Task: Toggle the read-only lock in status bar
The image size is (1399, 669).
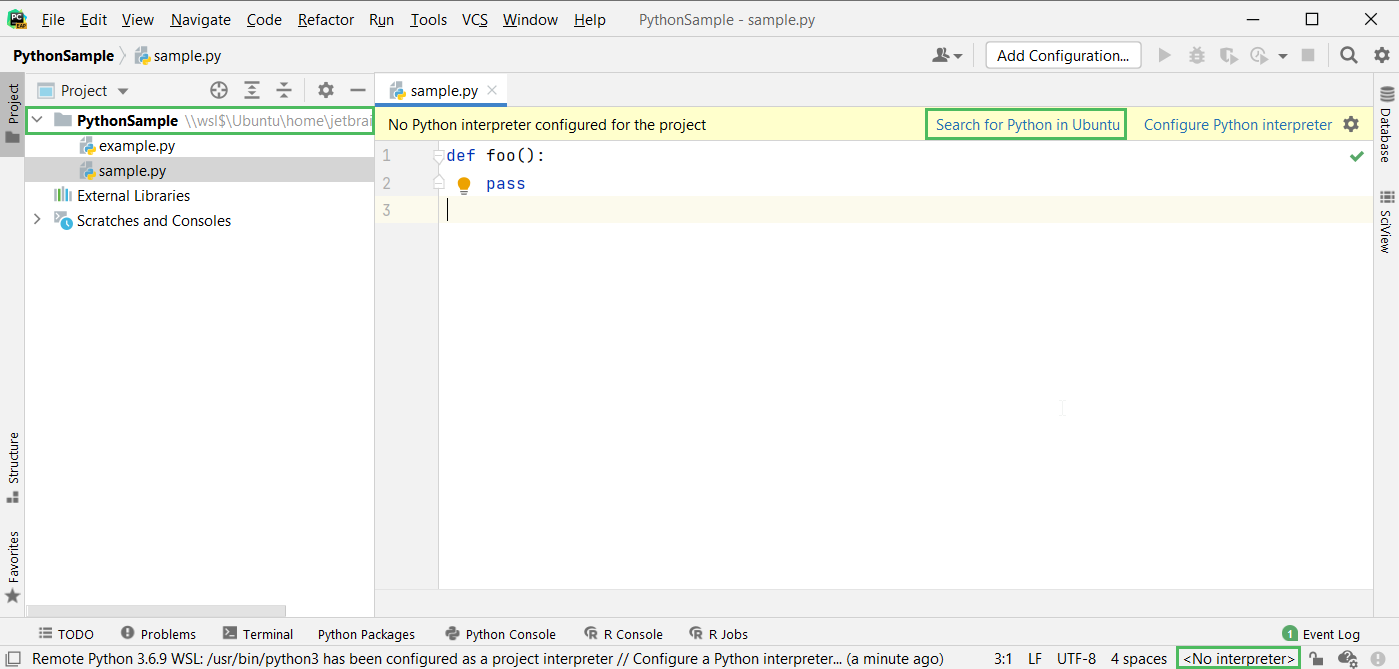Action: (x=1316, y=658)
